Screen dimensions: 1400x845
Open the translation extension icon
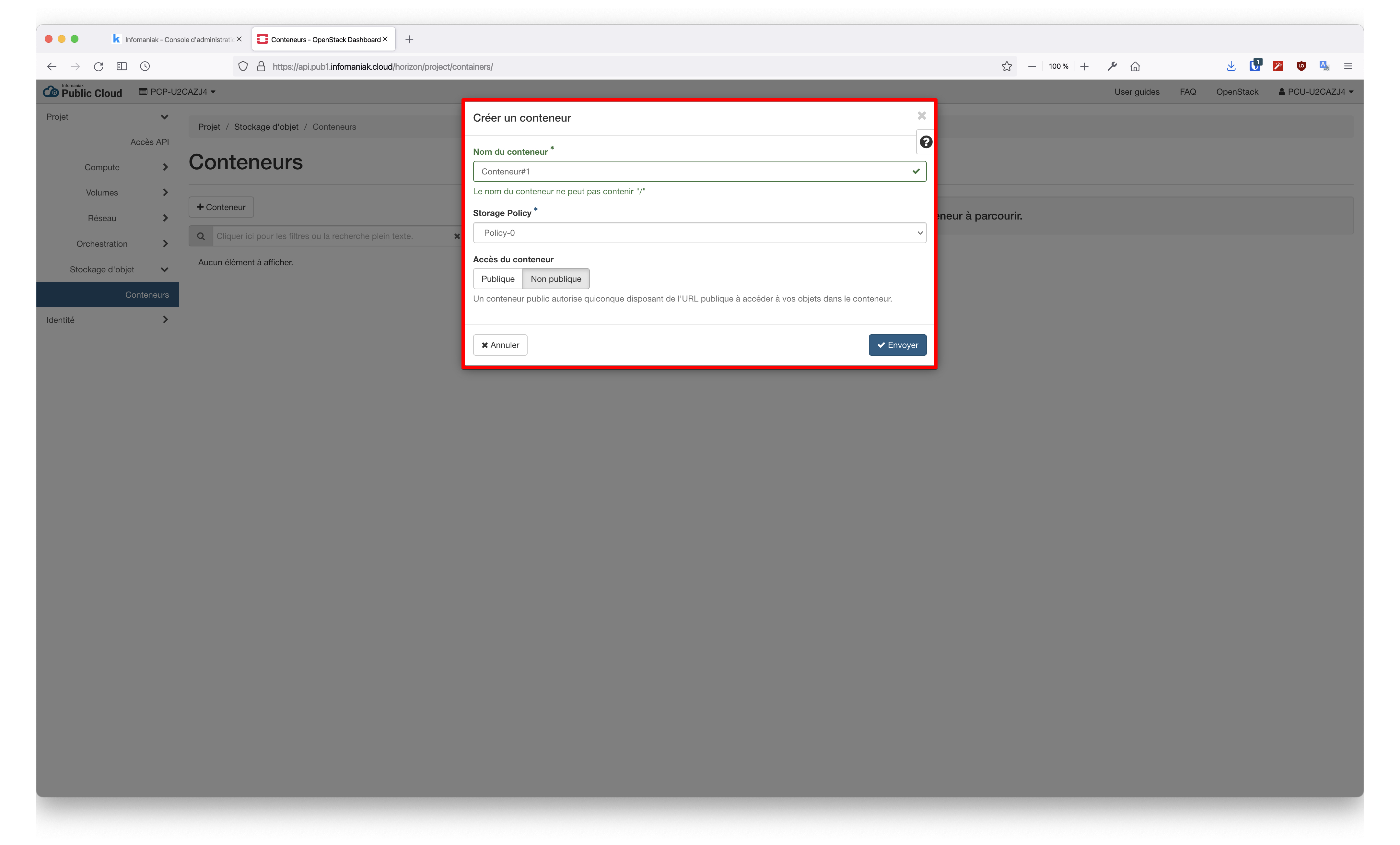pos(1324,66)
